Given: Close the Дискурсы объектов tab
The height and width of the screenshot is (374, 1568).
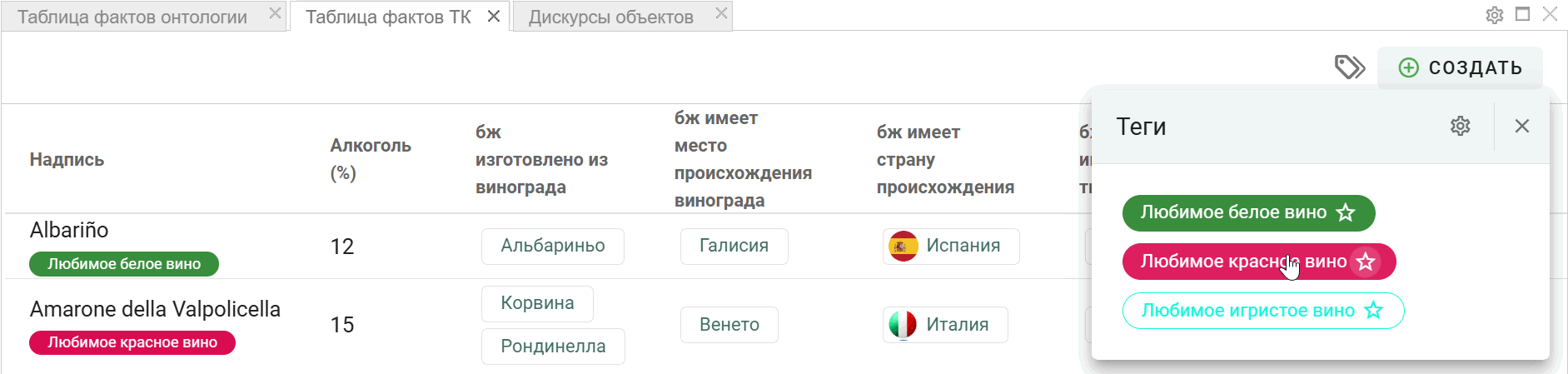Looking at the screenshot, I should click(x=722, y=13).
